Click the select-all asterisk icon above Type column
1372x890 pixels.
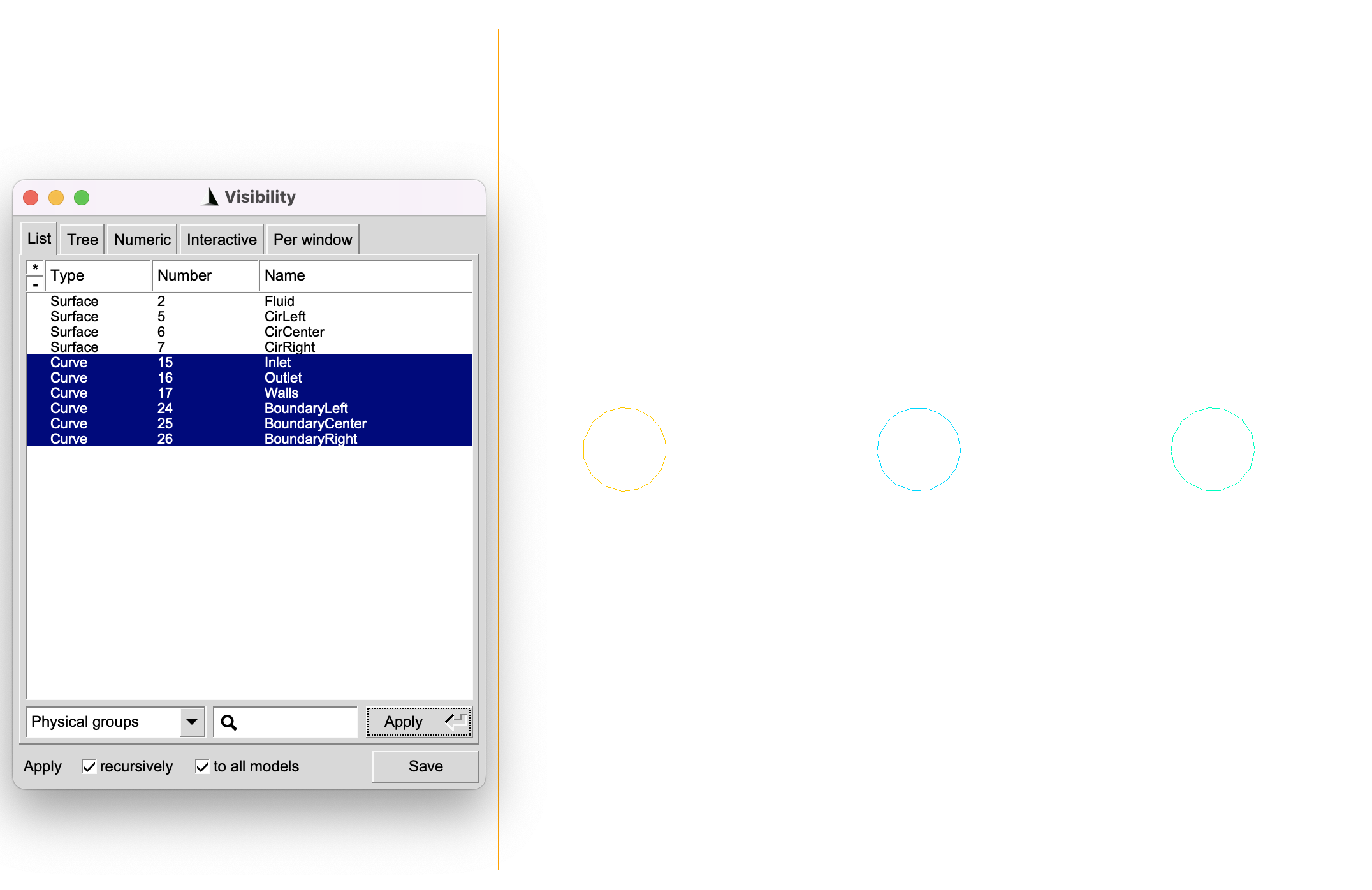pos(35,267)
